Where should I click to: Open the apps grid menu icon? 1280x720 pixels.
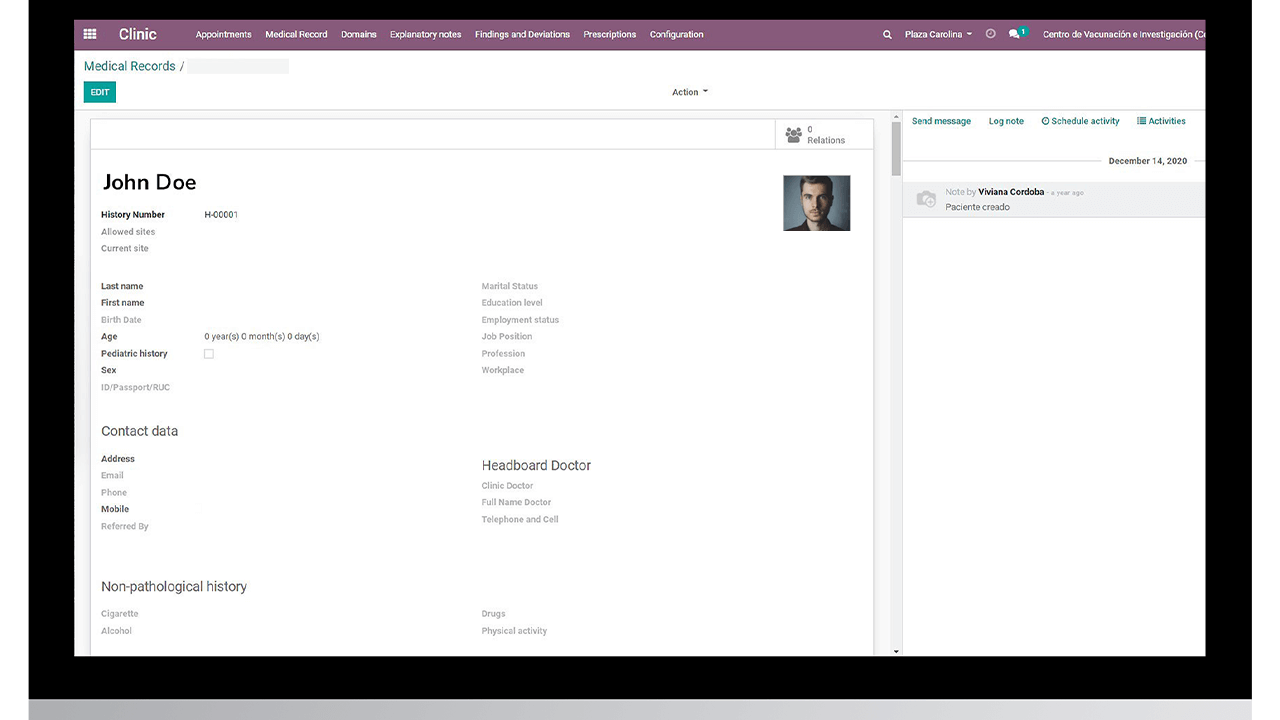(90, 34)
